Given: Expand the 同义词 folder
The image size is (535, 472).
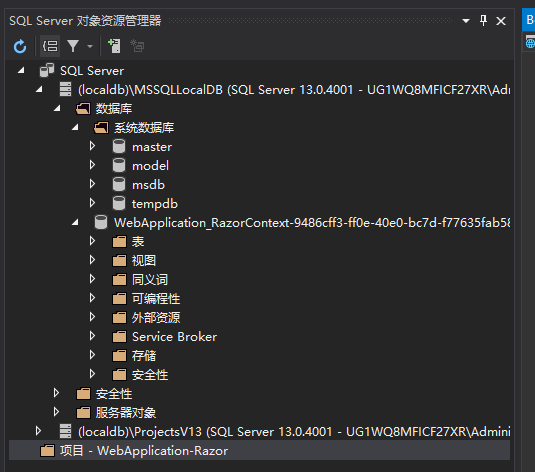Looking at the screenshot, I should pos(92,279).
